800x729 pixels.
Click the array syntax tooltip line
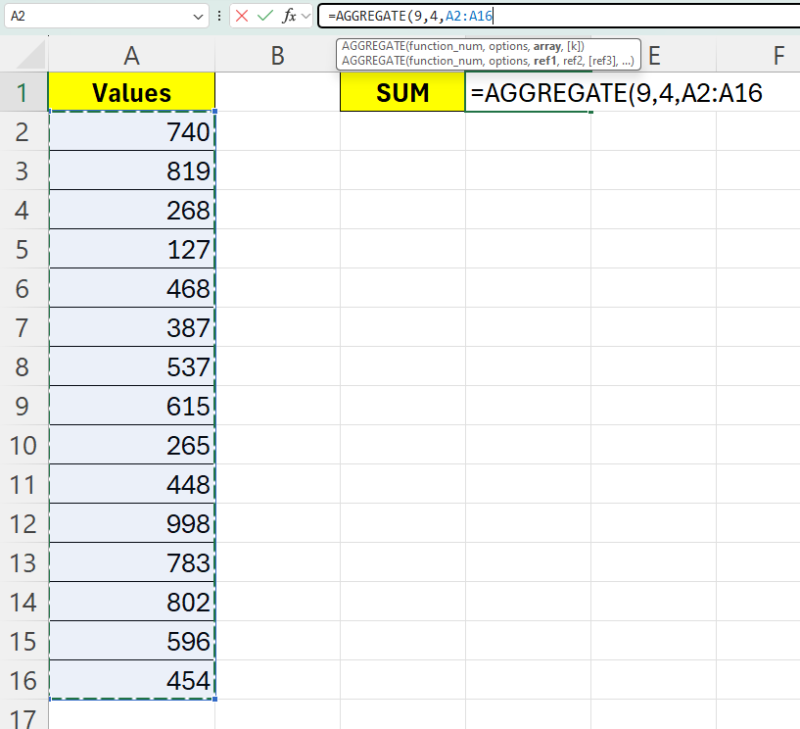point(462,46)
